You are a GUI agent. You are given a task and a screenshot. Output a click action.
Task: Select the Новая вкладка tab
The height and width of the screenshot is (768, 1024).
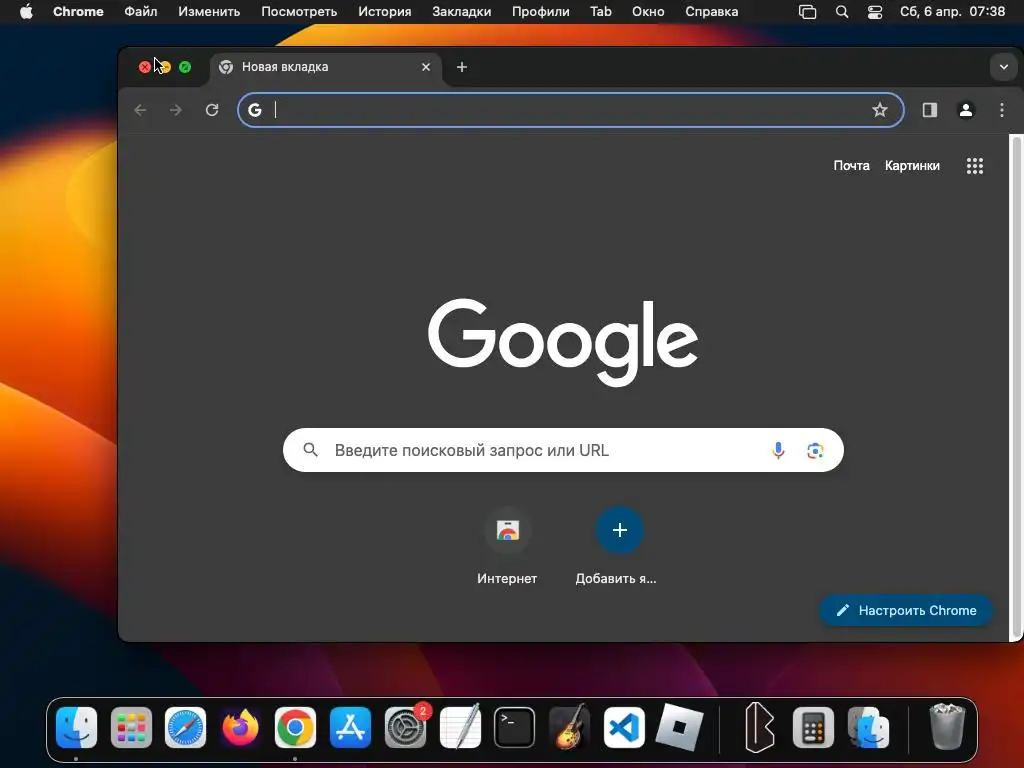pos(327,67)
